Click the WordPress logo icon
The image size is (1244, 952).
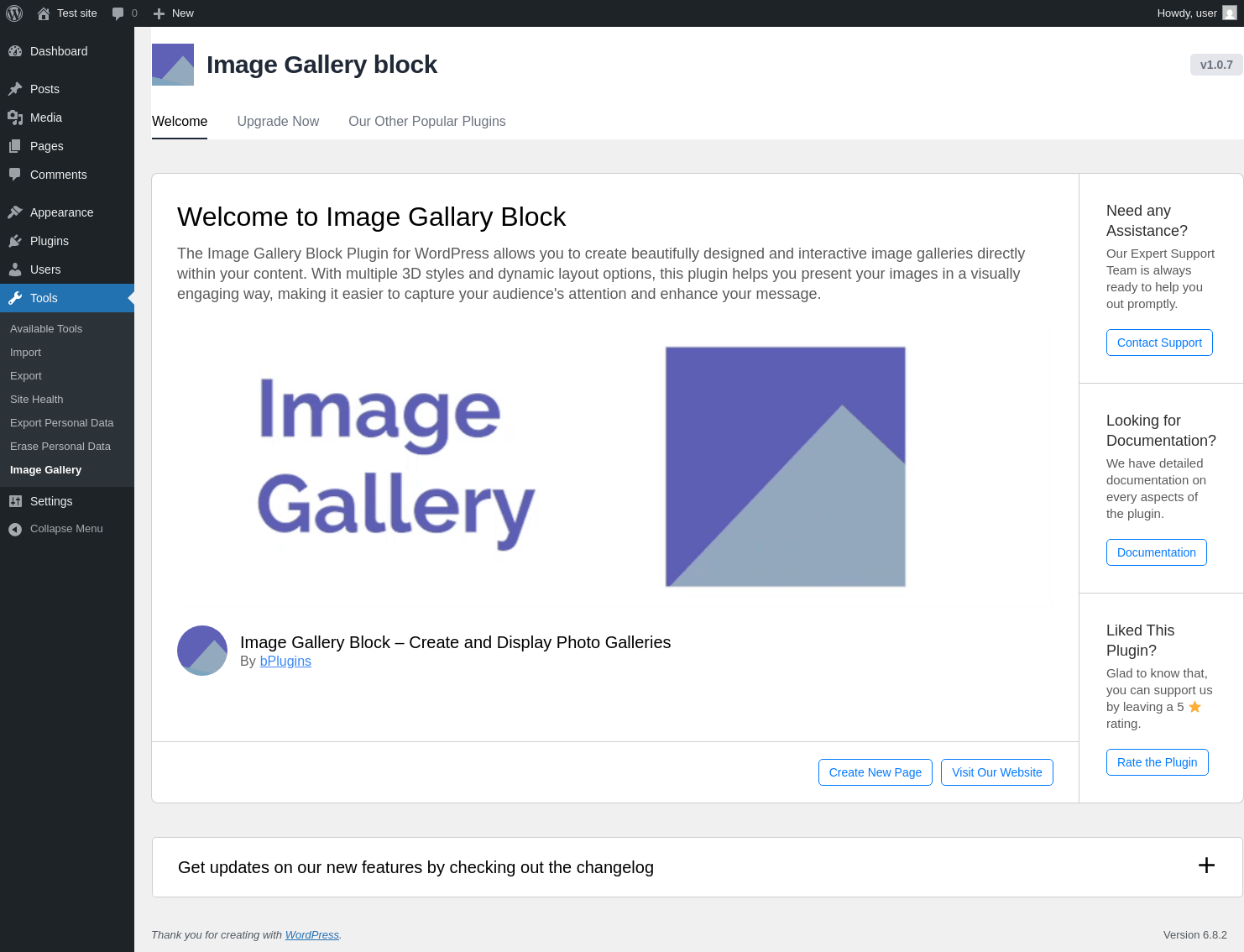point(14,13)
